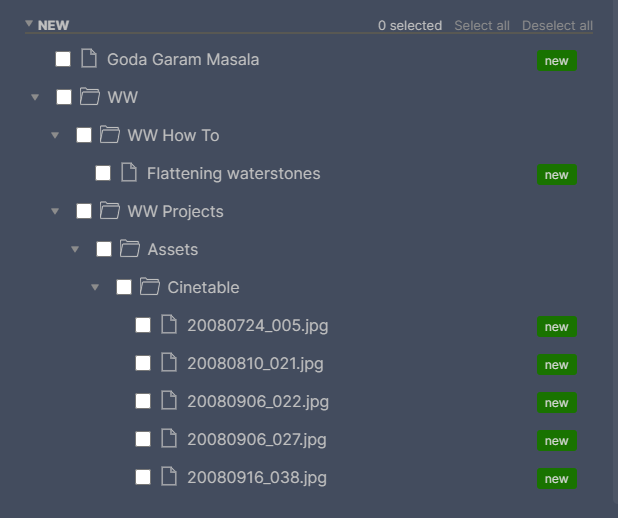618x518 pixels.
Task: Select the 20080906_027.jpg file name
Action: click(x=257, y=440)
